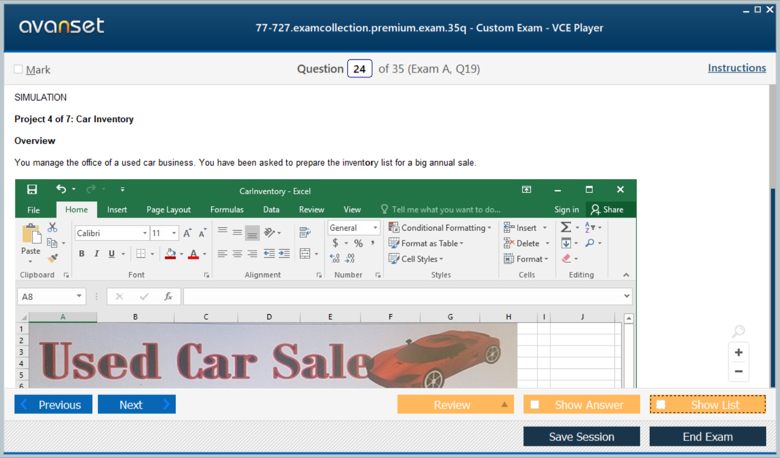Viewport: 780px width, 458px height.
Task: Open the Page Layout ribbon tab
Action: click(x=168, y=210)
